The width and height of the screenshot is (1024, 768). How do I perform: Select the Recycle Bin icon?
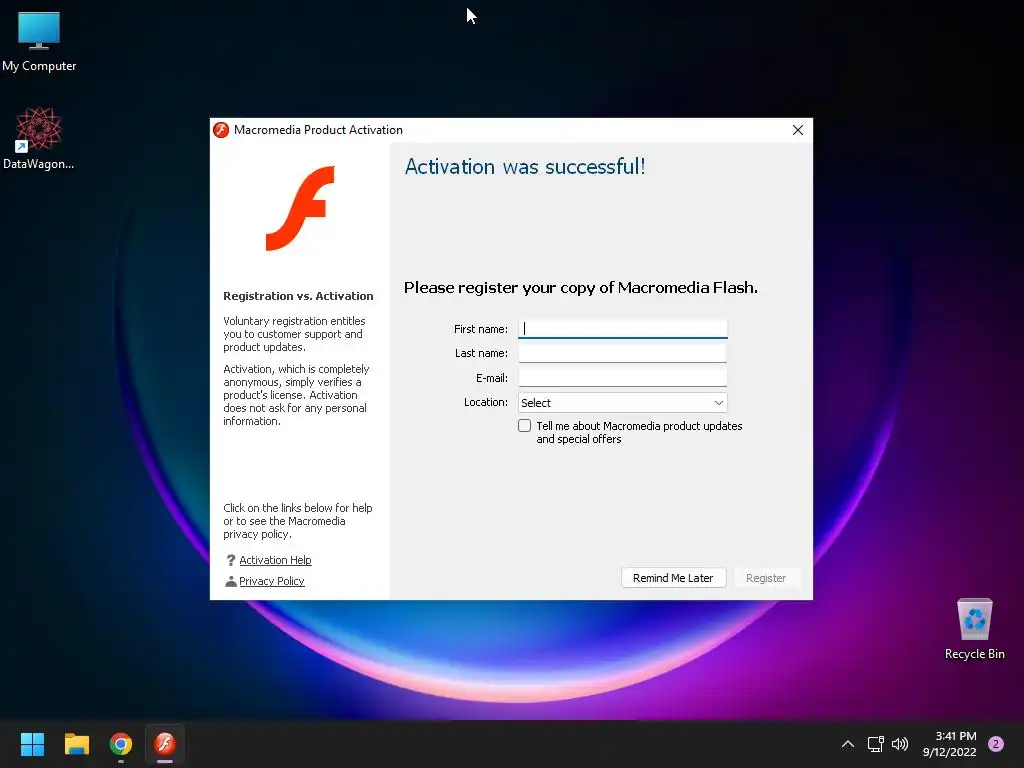tap(974, 629)
